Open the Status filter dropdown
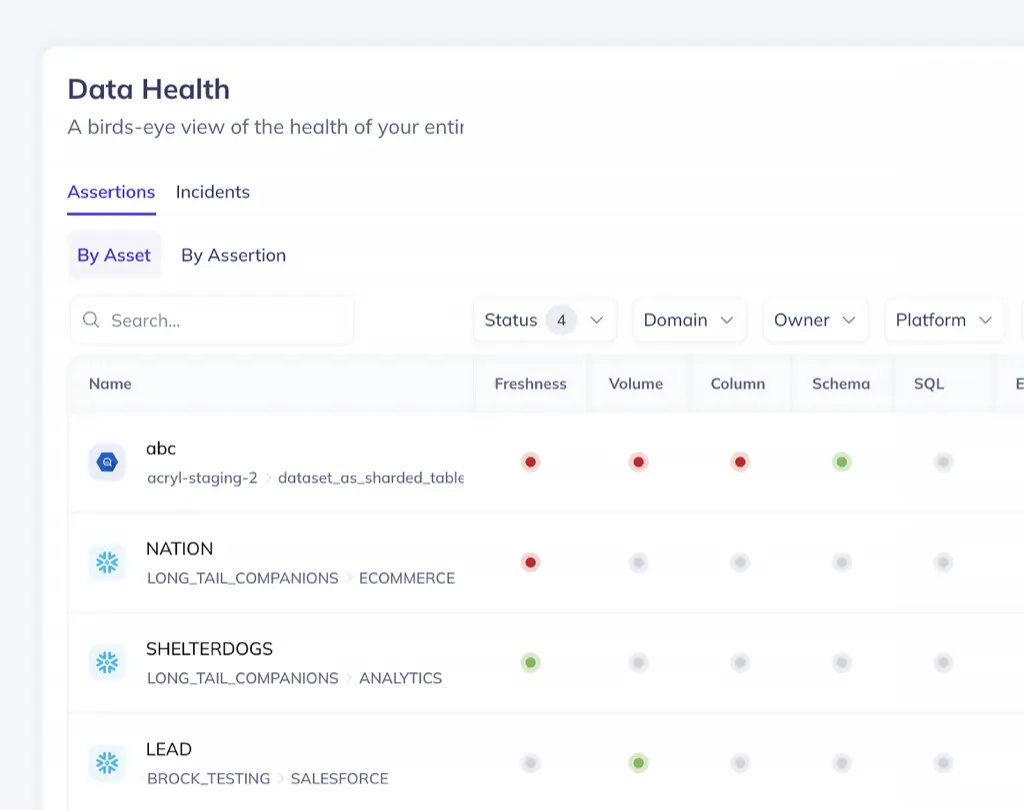Screen dimensions: 1024x810 (544, 320)
